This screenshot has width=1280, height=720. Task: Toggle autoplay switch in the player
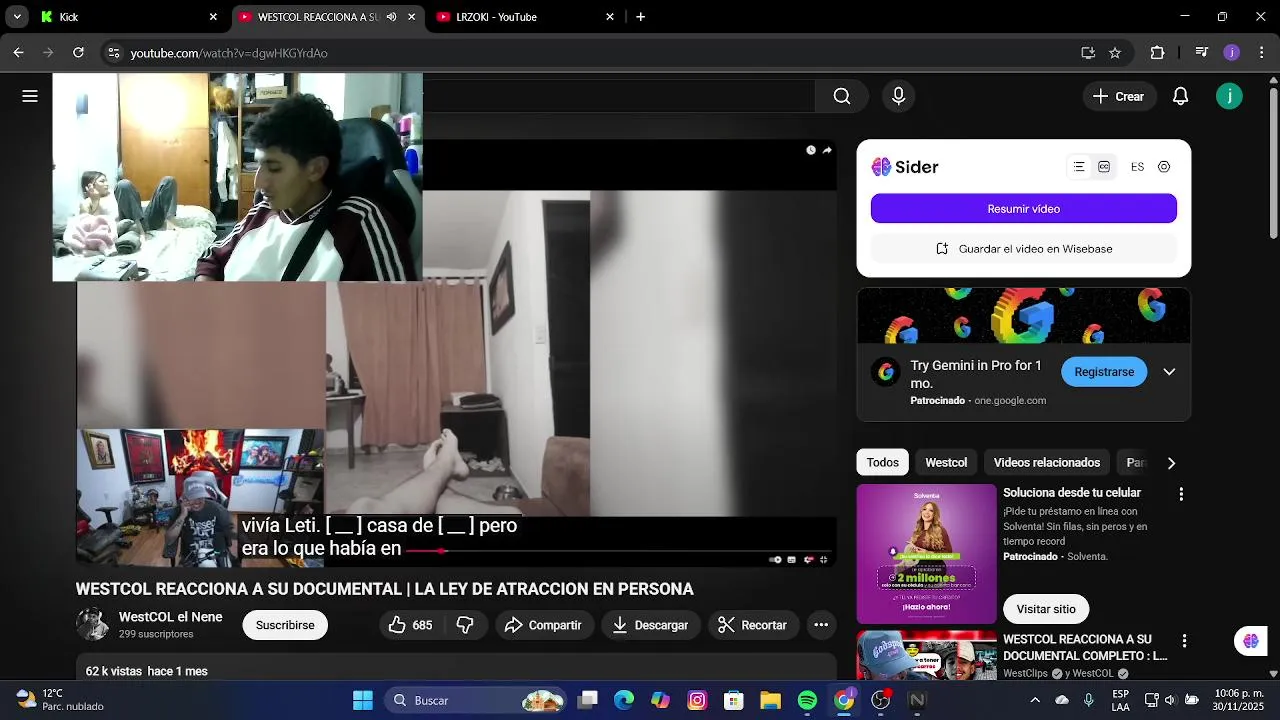(x=775, y=559)
